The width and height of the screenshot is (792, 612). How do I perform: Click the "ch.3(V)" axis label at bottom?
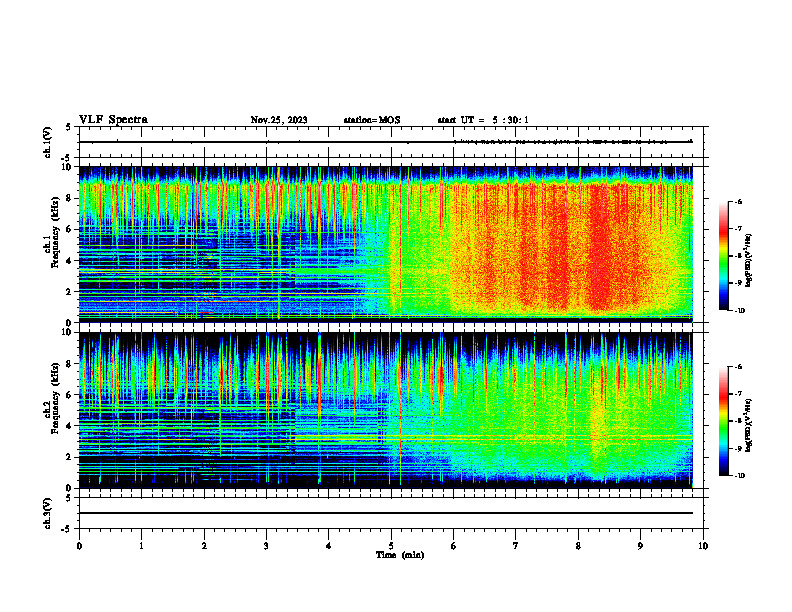click(x=48, y=513)
